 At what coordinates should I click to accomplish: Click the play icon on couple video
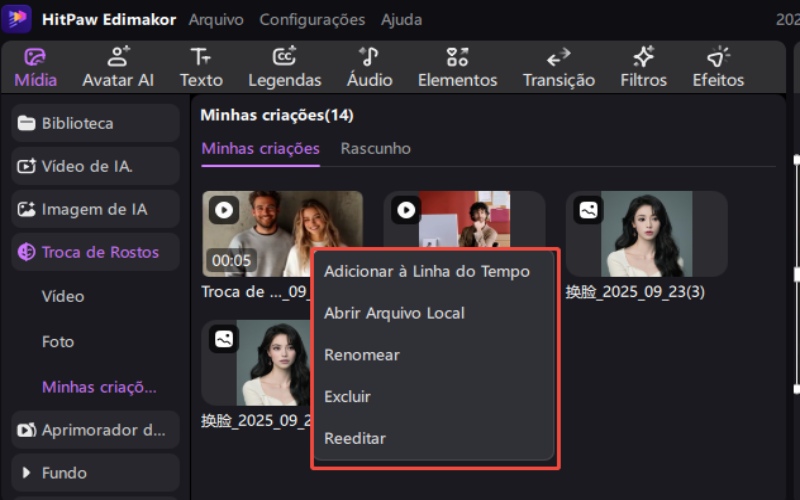pos(223,210)
